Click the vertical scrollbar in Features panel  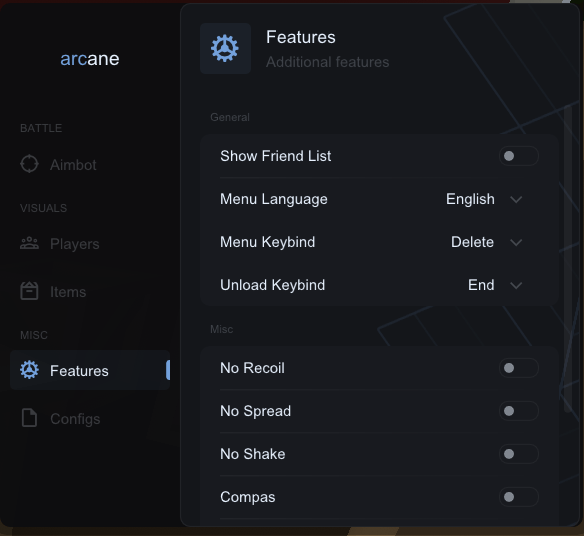coord(568,259)
